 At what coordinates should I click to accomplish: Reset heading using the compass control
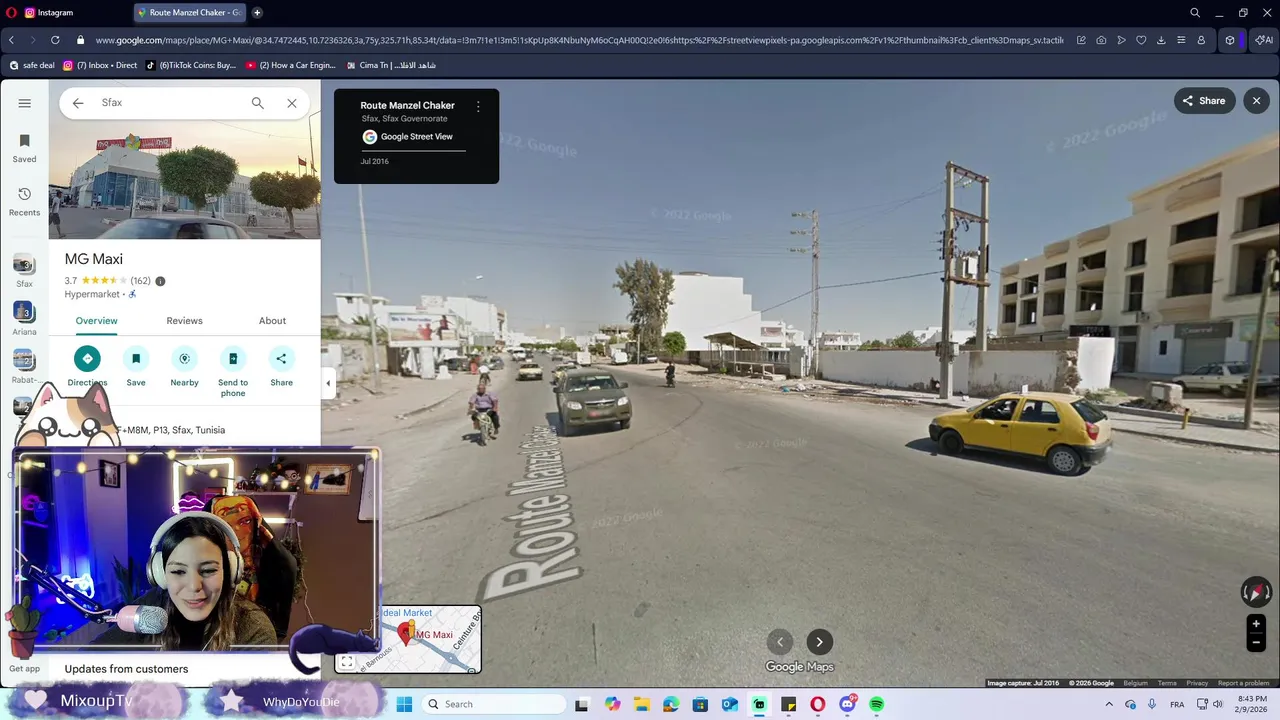click(1256, 592)
